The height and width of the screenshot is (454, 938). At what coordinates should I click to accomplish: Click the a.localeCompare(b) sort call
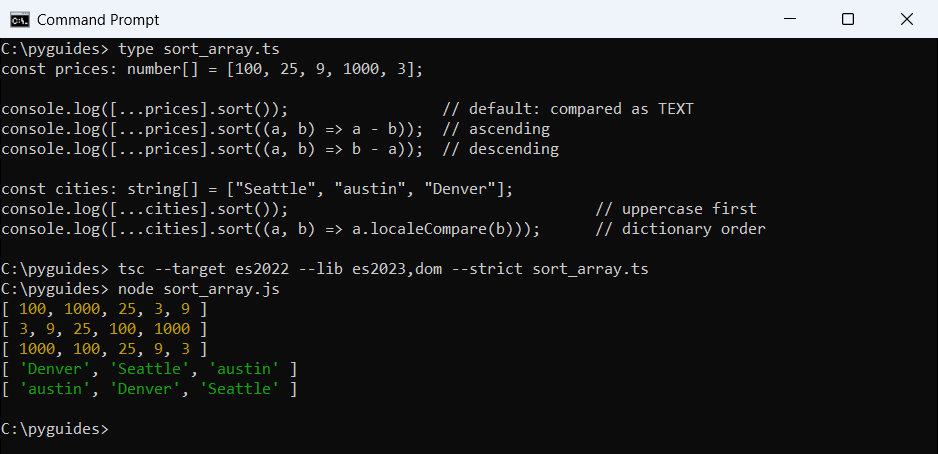coord(270,228)
